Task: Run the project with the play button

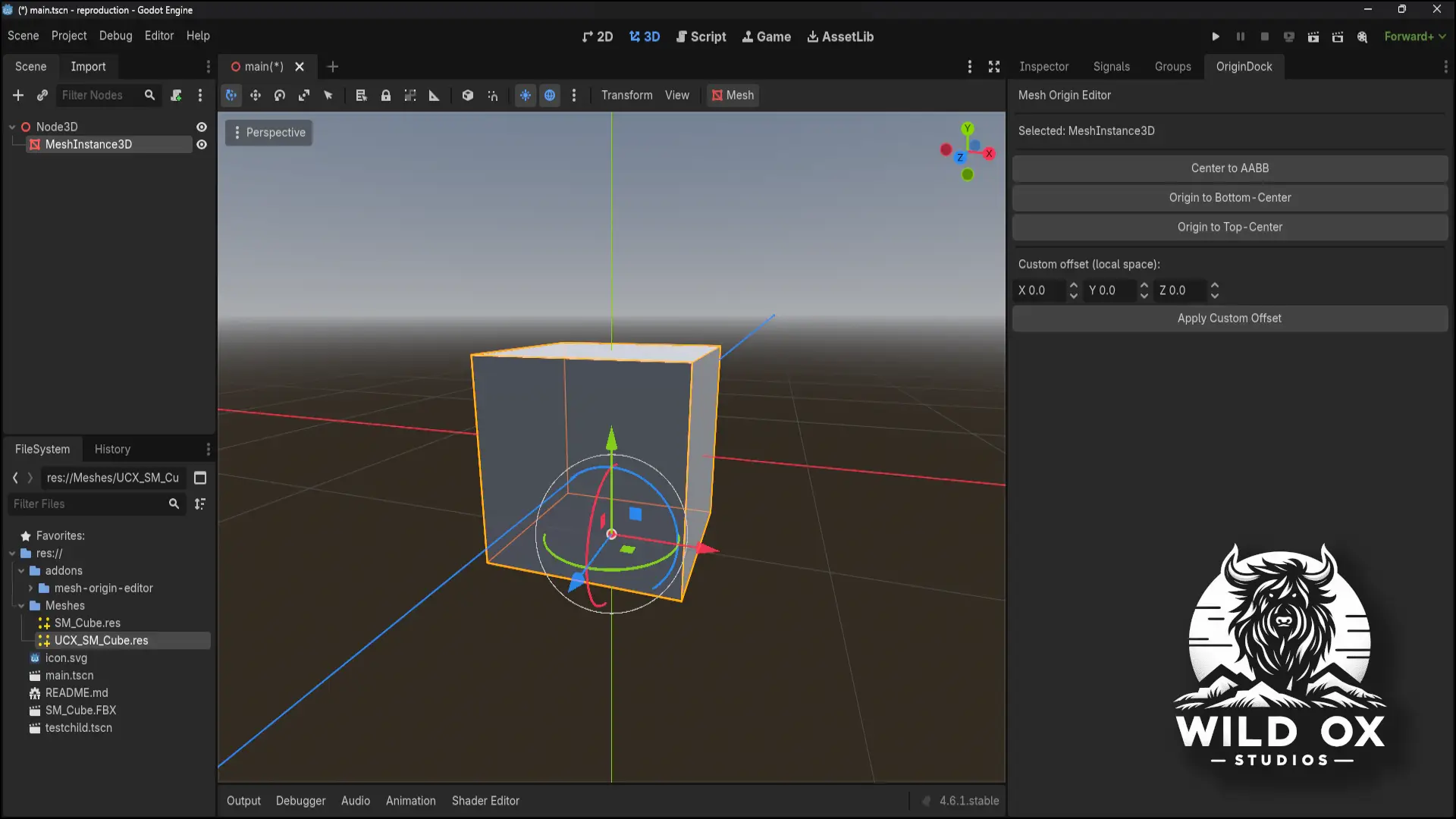Action: tap(1216, 36)
